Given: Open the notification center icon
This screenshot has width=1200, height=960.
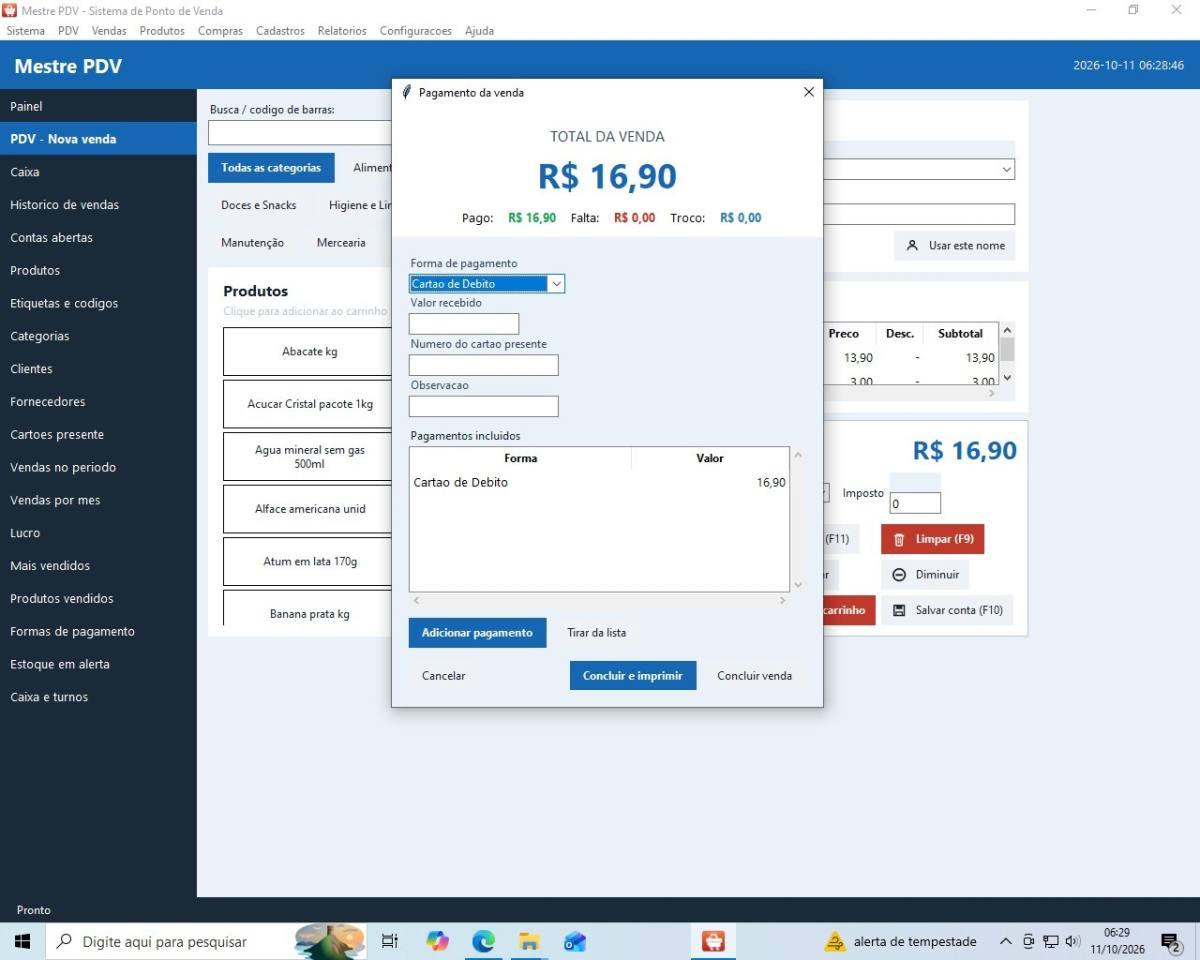Looking at the screenshot, I should click(1171, 941).
